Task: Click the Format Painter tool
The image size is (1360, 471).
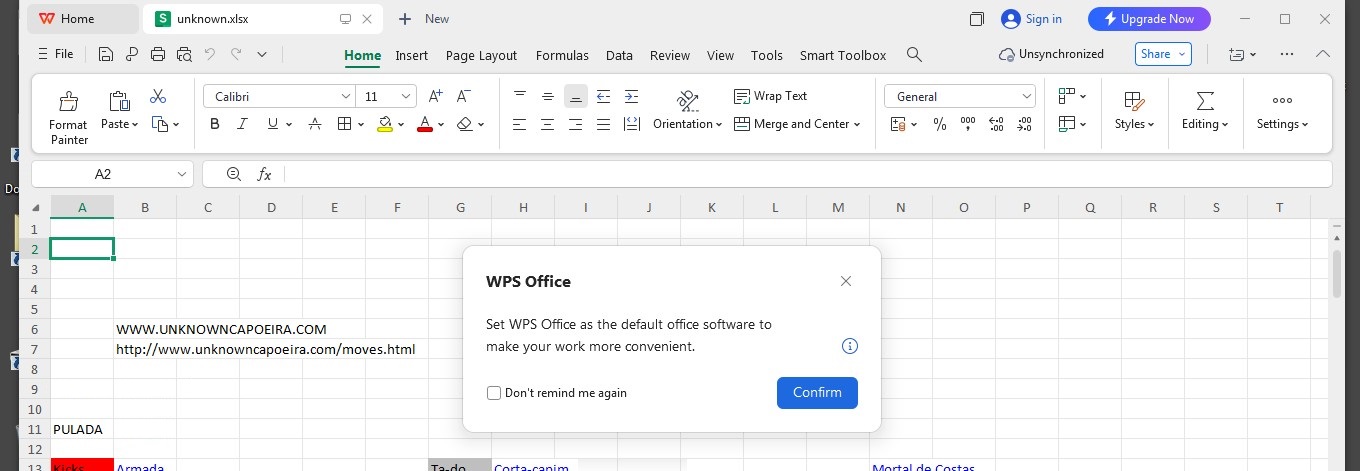Action: point(68,116)
